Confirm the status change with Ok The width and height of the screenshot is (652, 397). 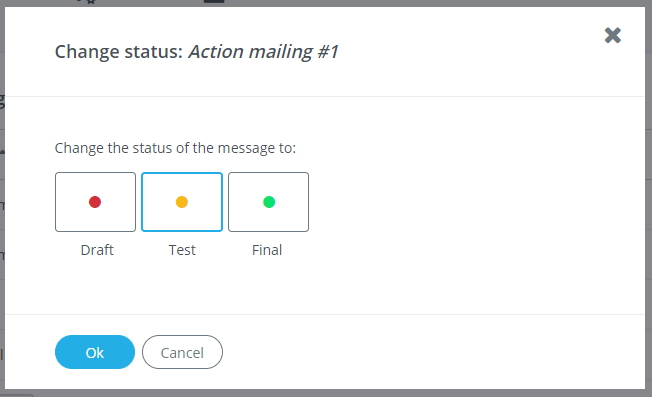click(x=95, y=352)
